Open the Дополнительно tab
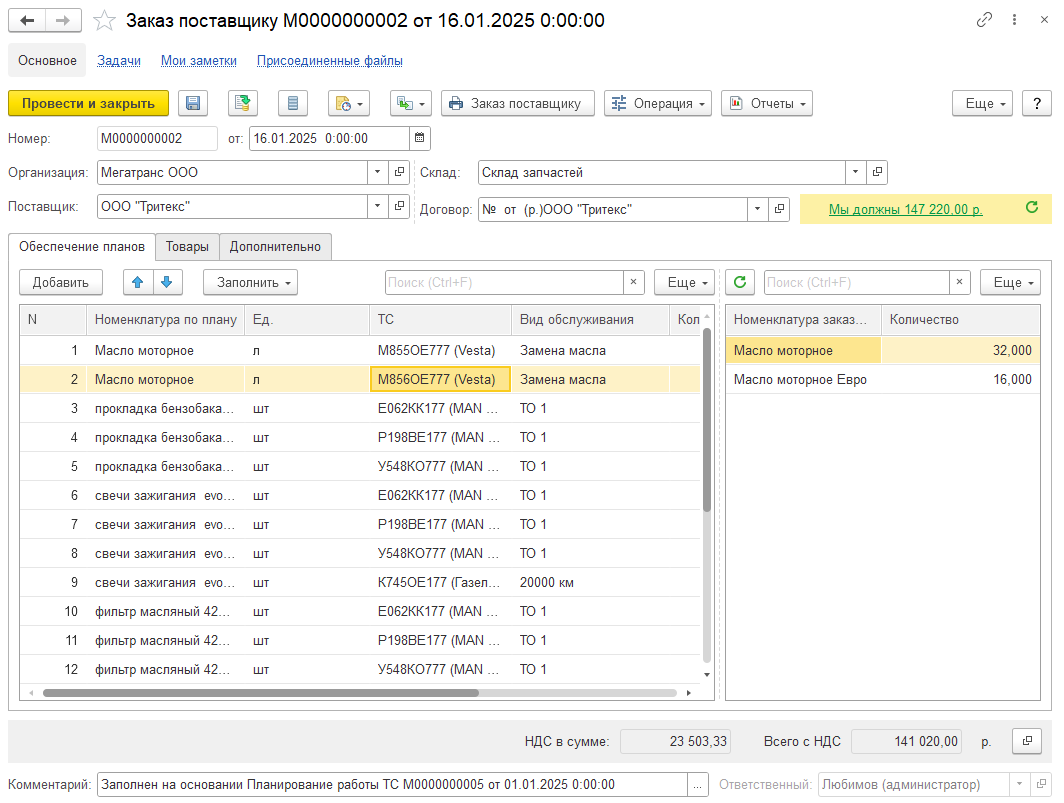 275,246
